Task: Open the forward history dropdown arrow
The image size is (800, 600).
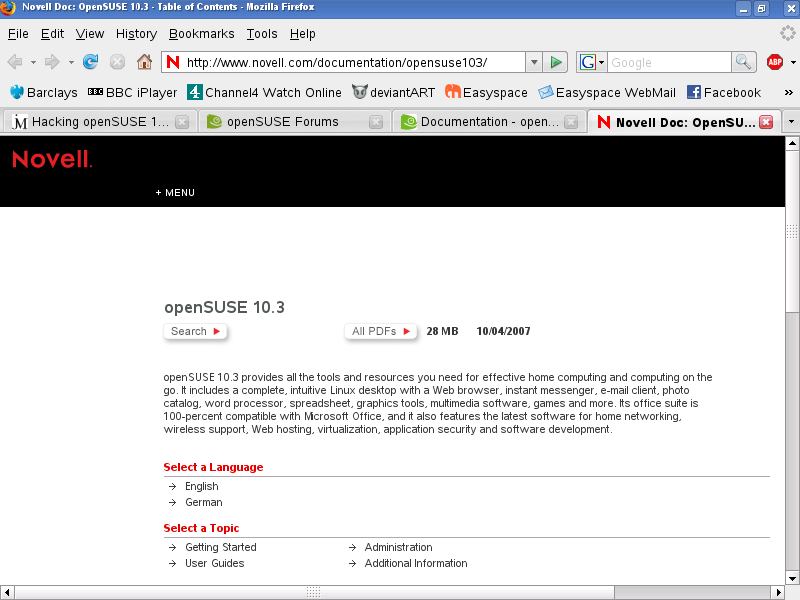Action: pyautogui.click(x=71, y=63)
